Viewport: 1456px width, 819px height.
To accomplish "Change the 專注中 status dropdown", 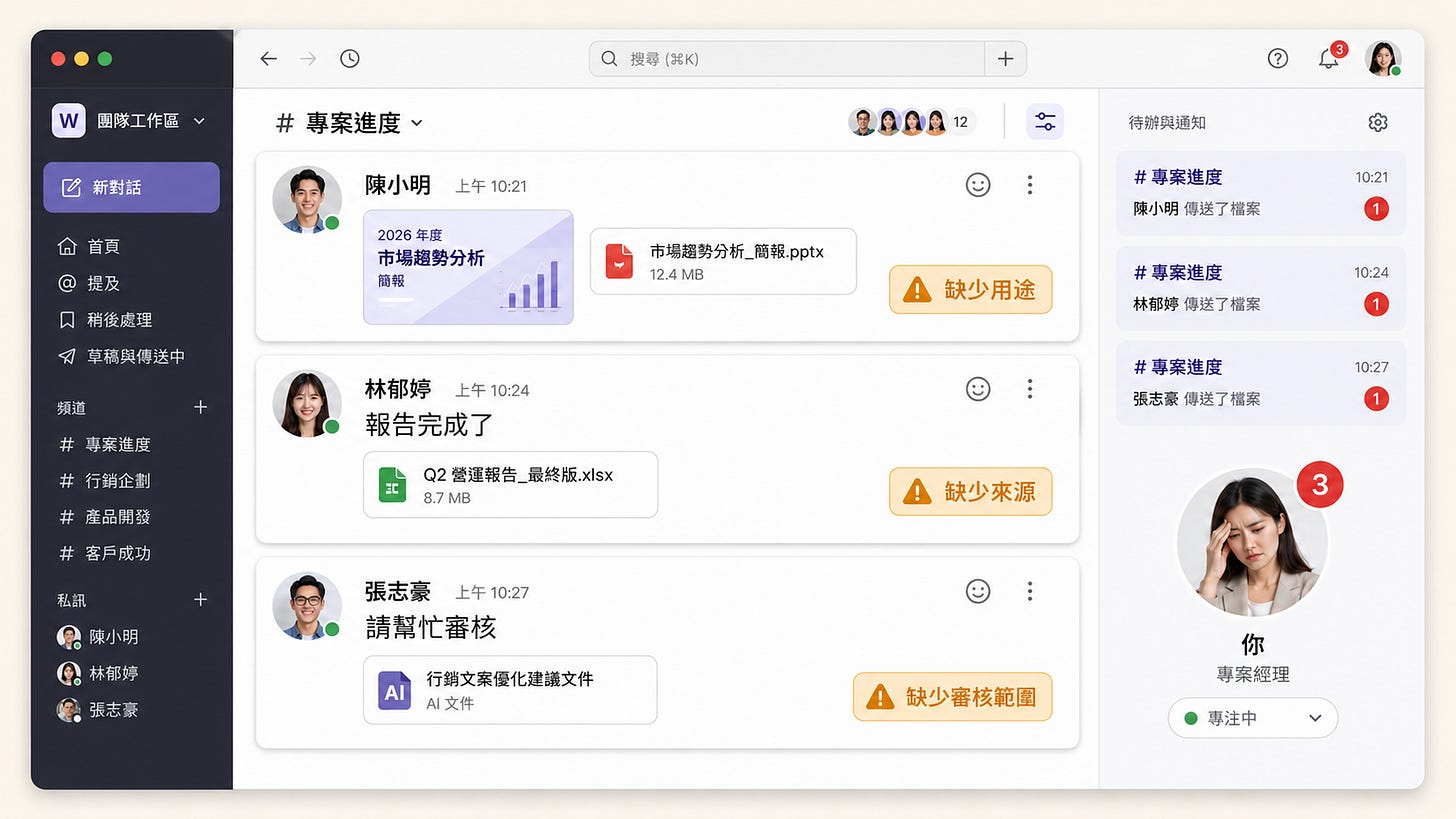I will [x=1253, y=718].
